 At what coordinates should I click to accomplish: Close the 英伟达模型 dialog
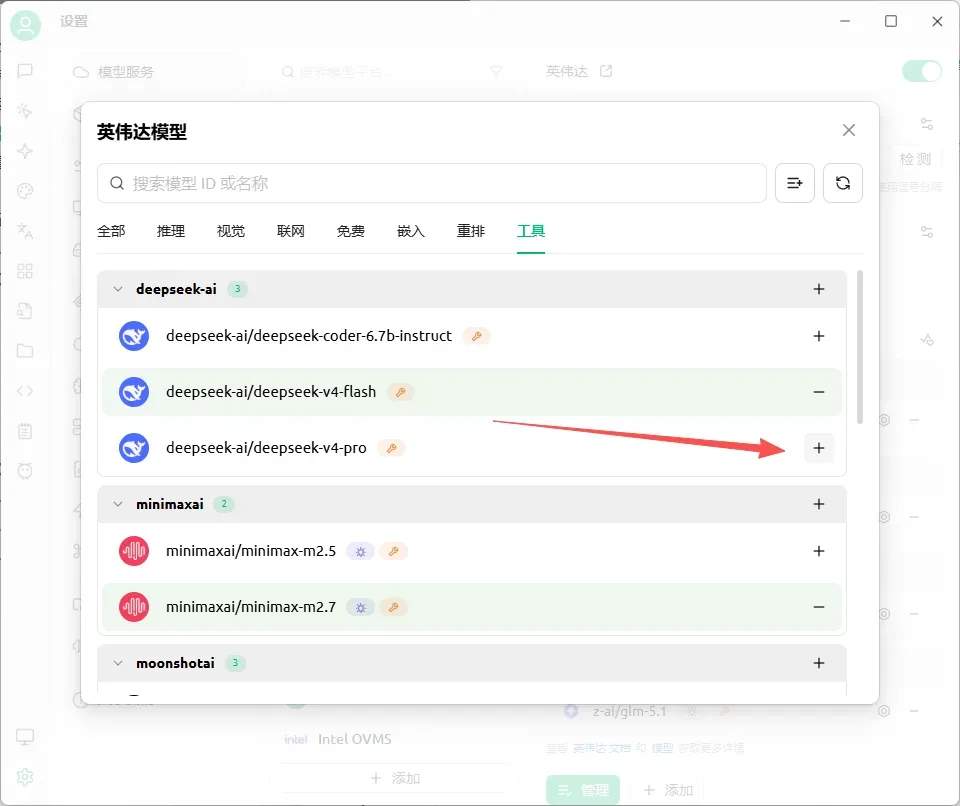[849, 130]
